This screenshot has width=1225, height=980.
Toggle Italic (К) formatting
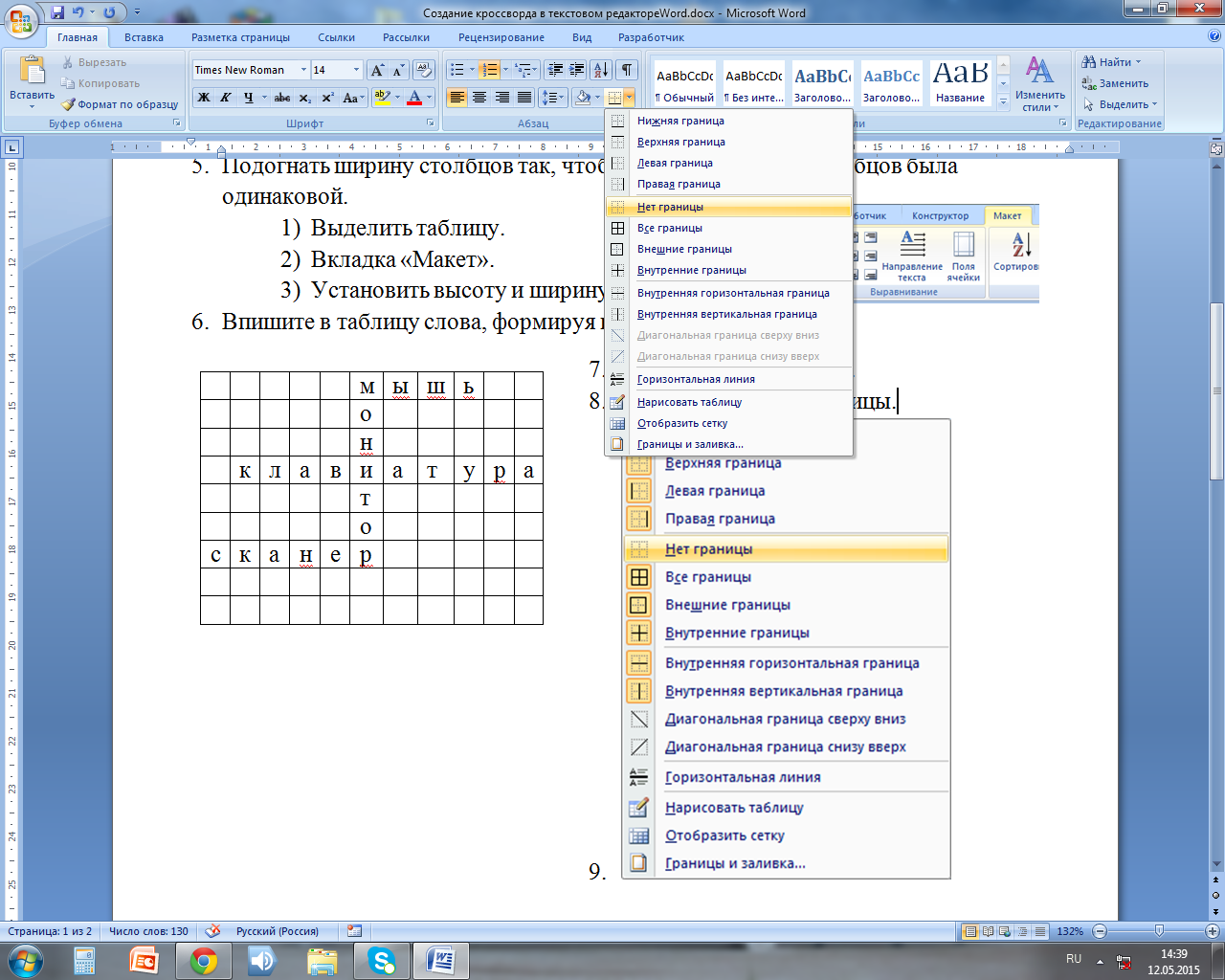point(226,98)
